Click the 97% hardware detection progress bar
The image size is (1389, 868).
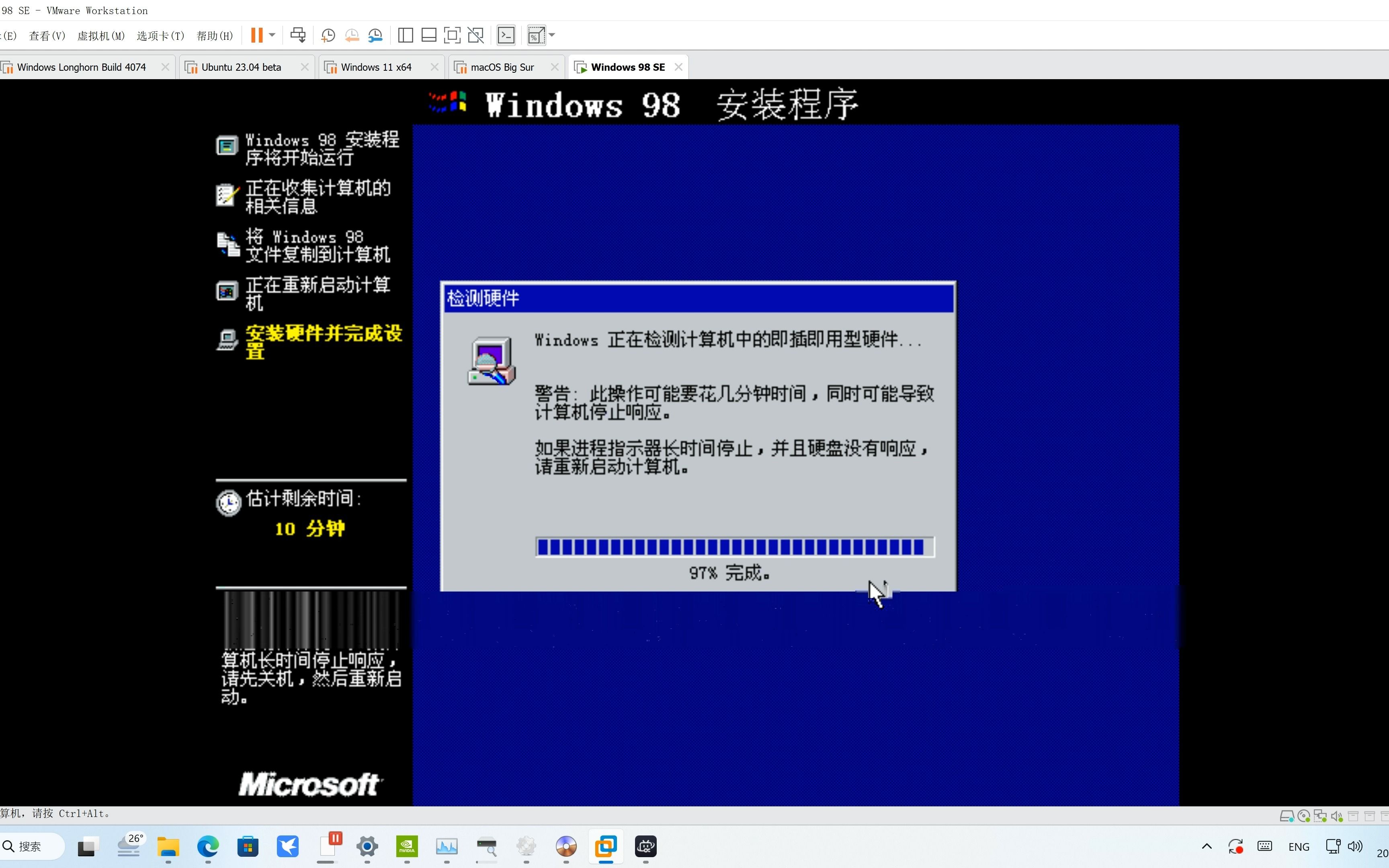735,547
